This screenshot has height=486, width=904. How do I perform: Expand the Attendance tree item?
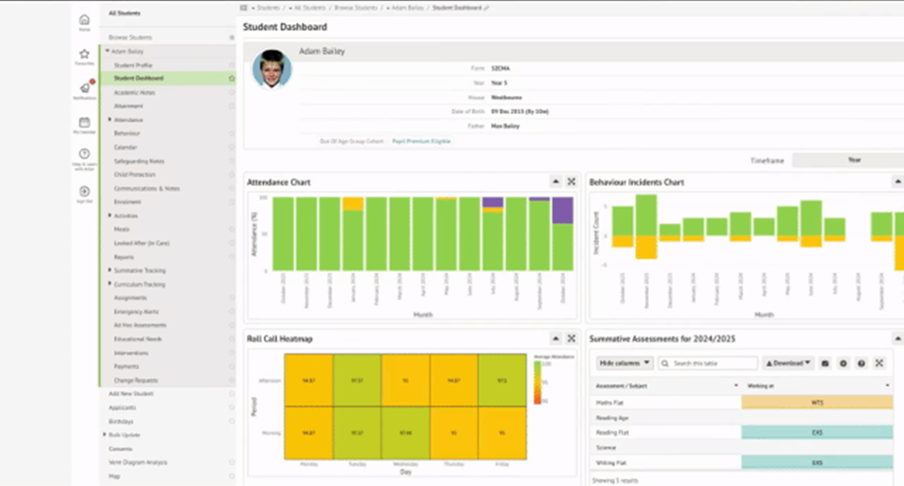pos(110,120)
